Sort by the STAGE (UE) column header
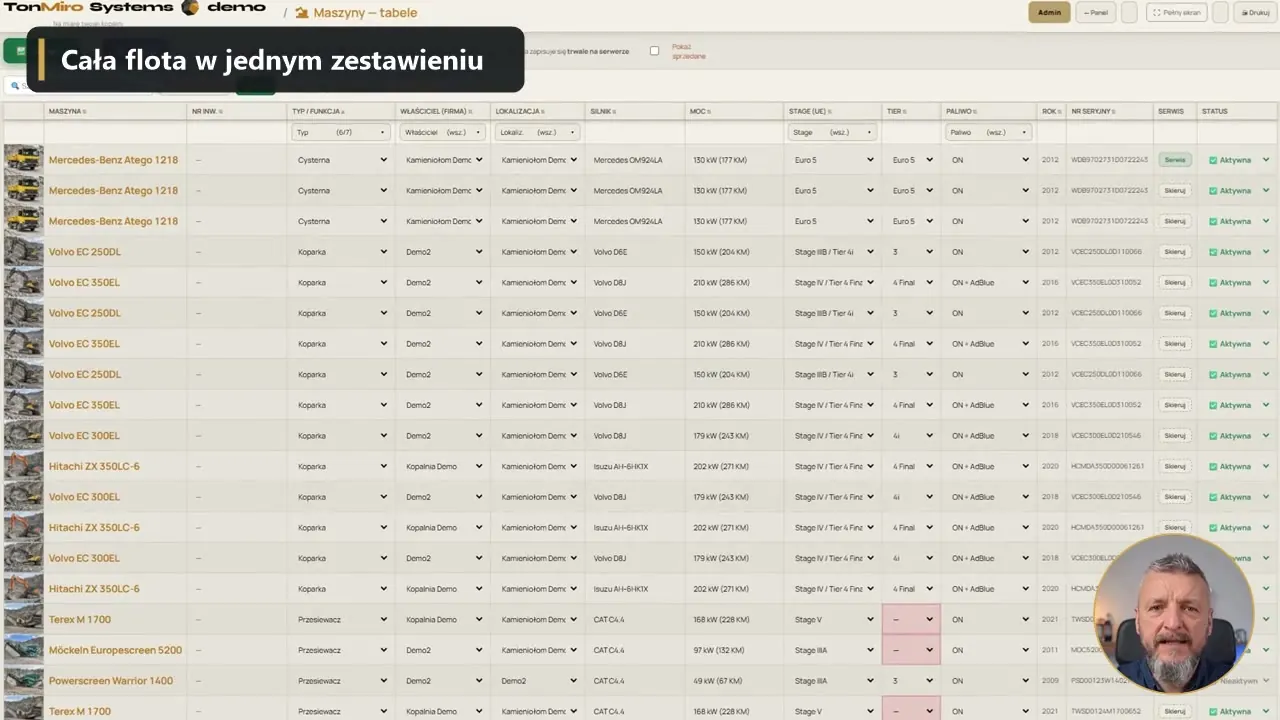Image resolution: width=1280 pixels, height=720 pixels. pyautogui.click(x=811, y=111)
